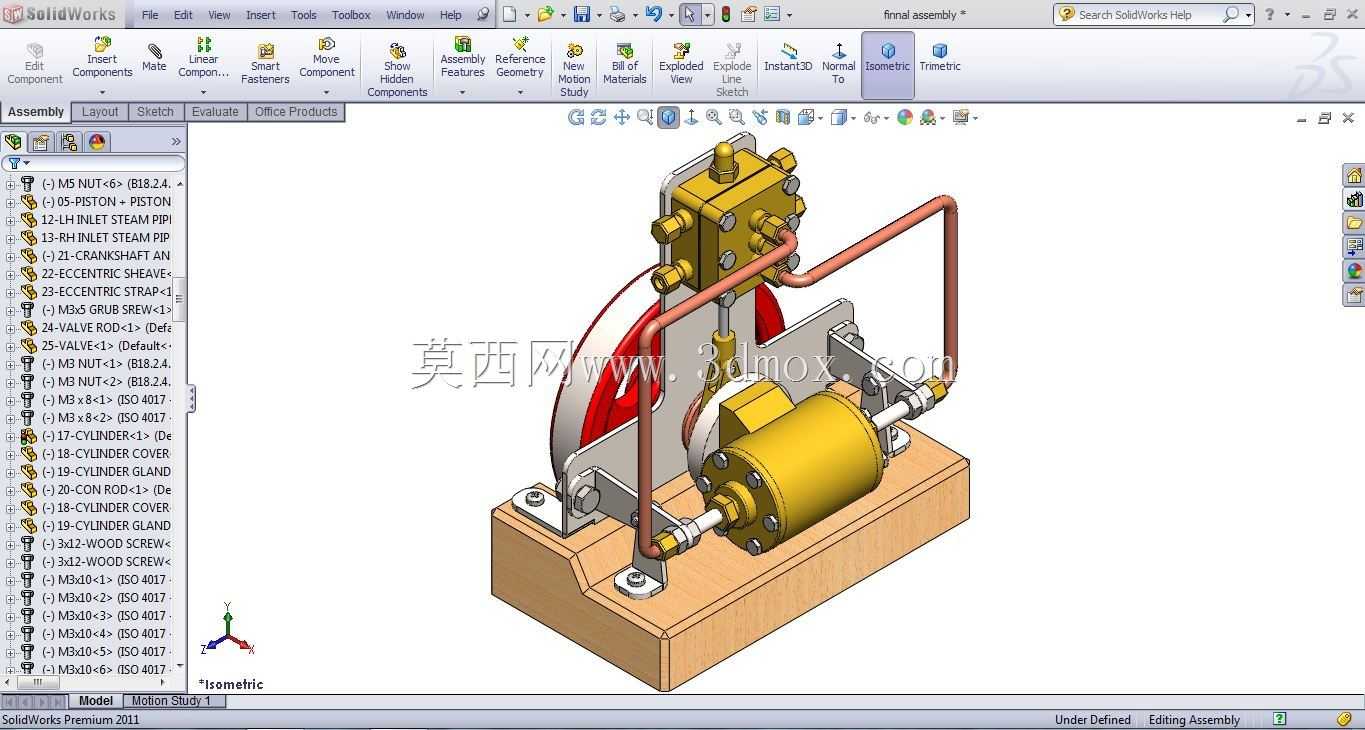Switch to Trimetric view

coord(940,58)
